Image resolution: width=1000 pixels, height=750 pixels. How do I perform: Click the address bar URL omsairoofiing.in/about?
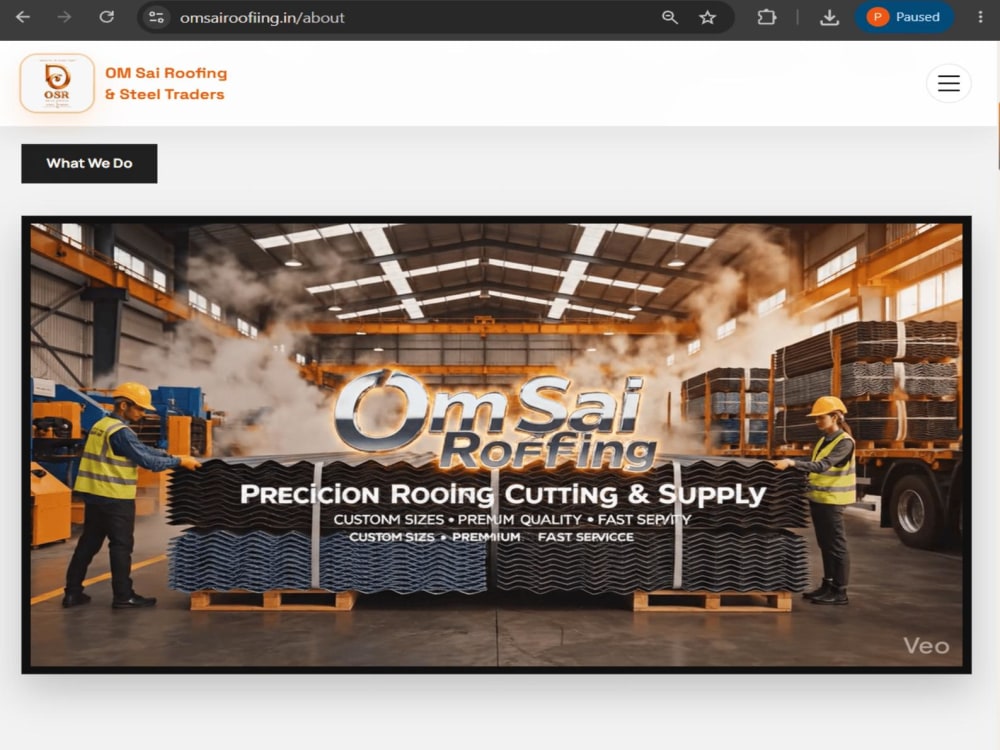262,18
